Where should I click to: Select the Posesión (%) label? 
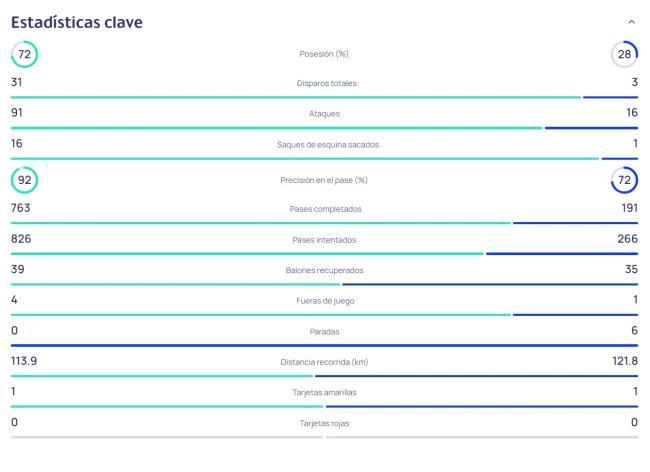(324, 54)
